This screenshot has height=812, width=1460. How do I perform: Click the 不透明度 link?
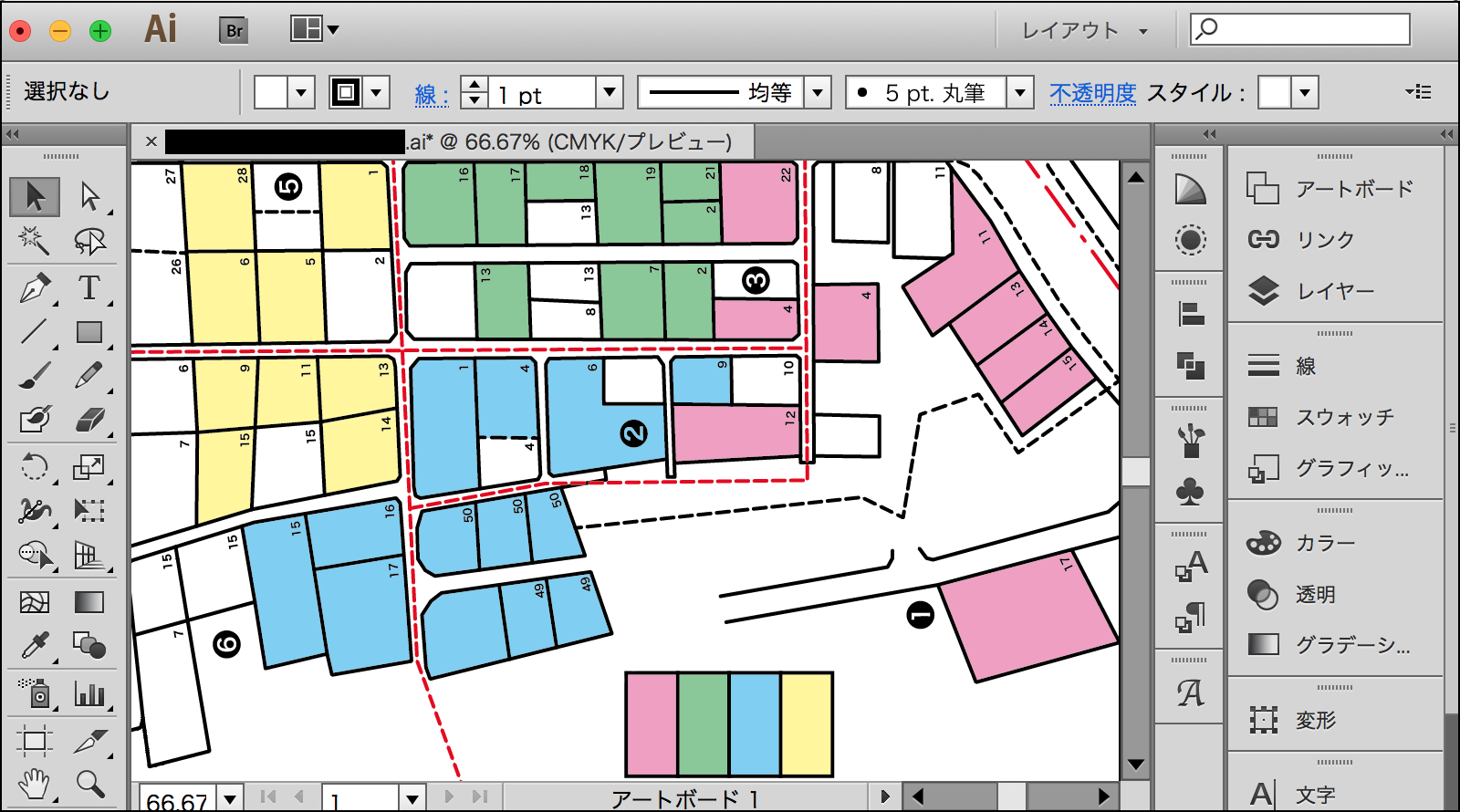click(x=1092, y=93)
